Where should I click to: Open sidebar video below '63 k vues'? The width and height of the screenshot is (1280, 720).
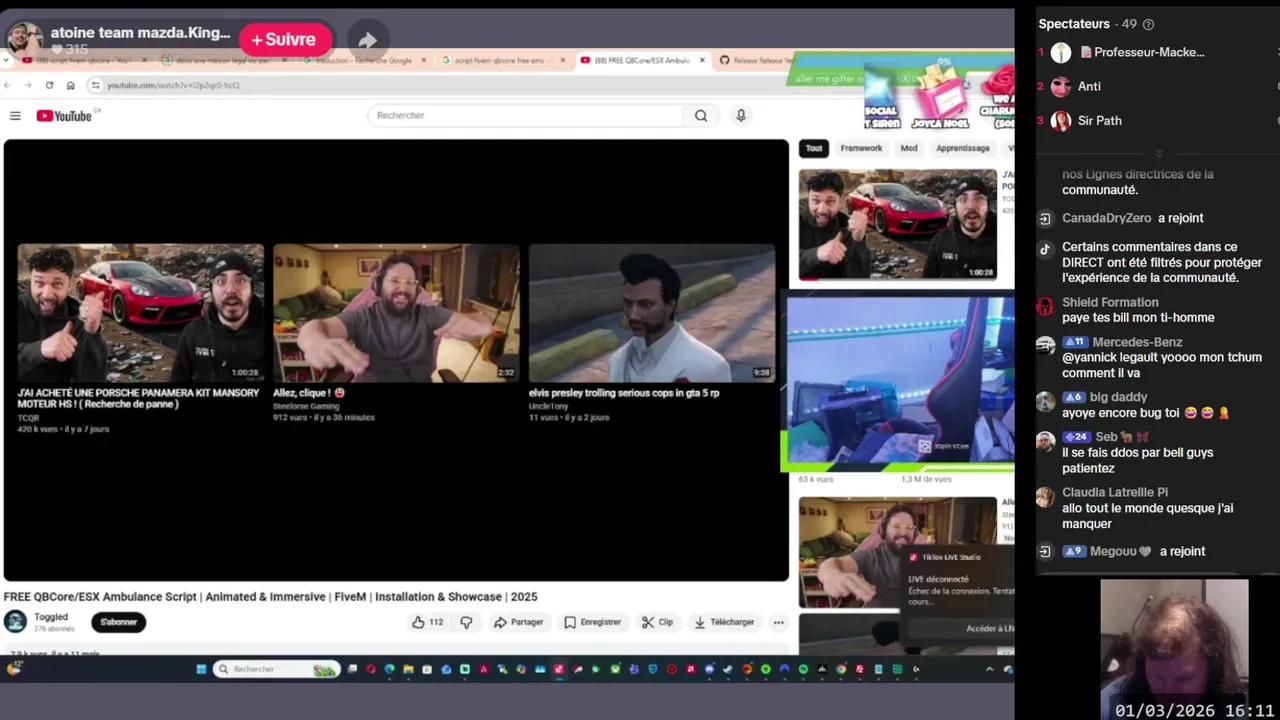click(898, 552)
